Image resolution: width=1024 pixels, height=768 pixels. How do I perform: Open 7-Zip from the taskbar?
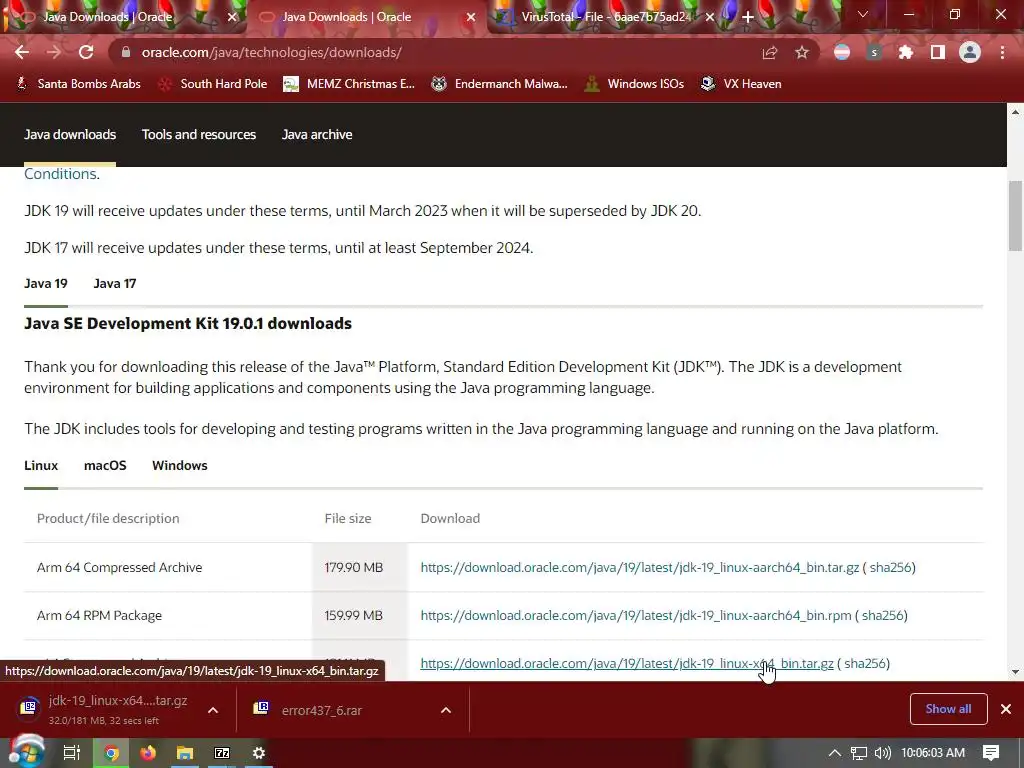(222, 753)
